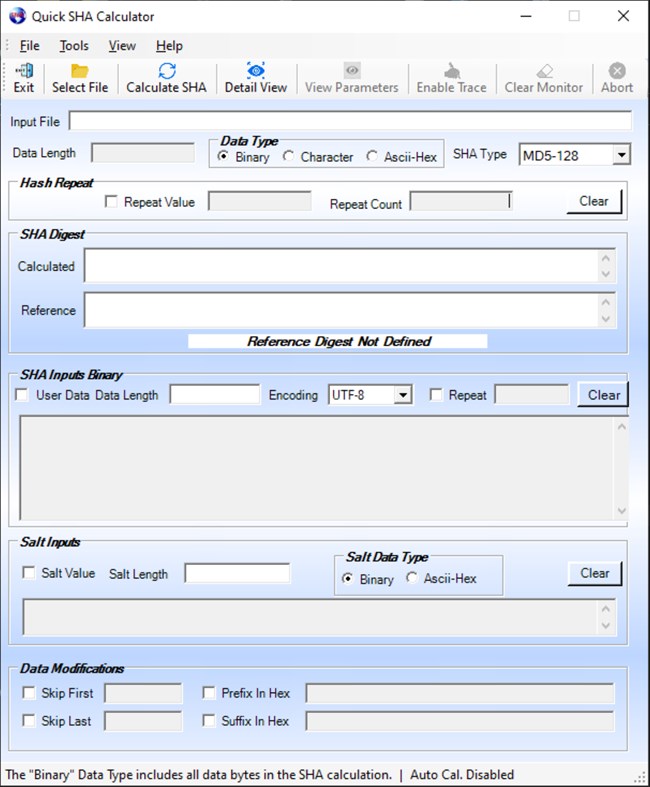650x787 pixels.
Task: Open the Tools menu
Action: (74, 46)
